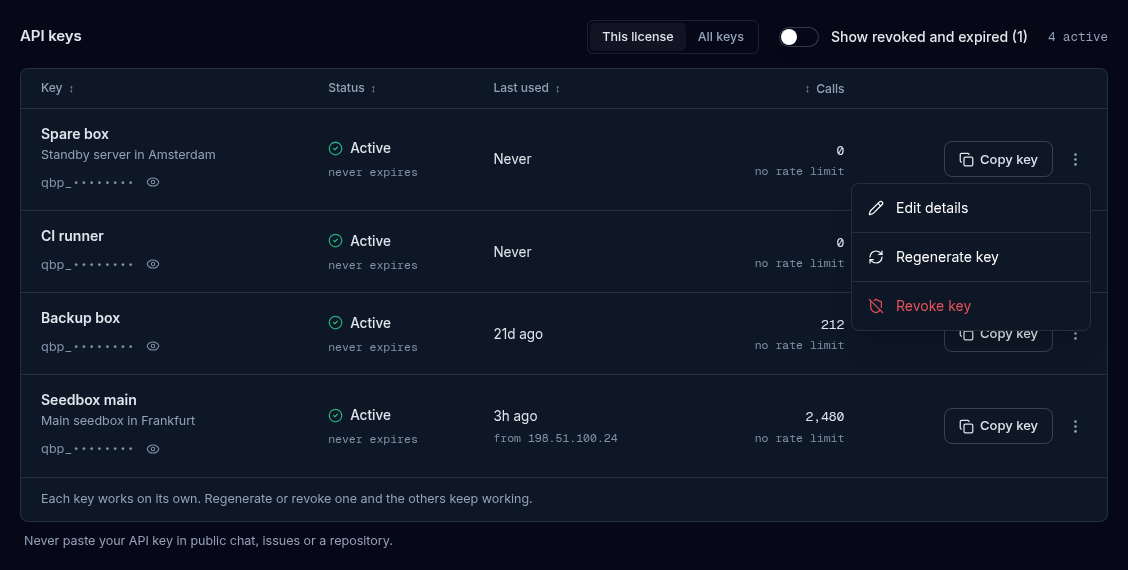
Task: Choose Regenerate key in the context menu
Action: [970, 257]
